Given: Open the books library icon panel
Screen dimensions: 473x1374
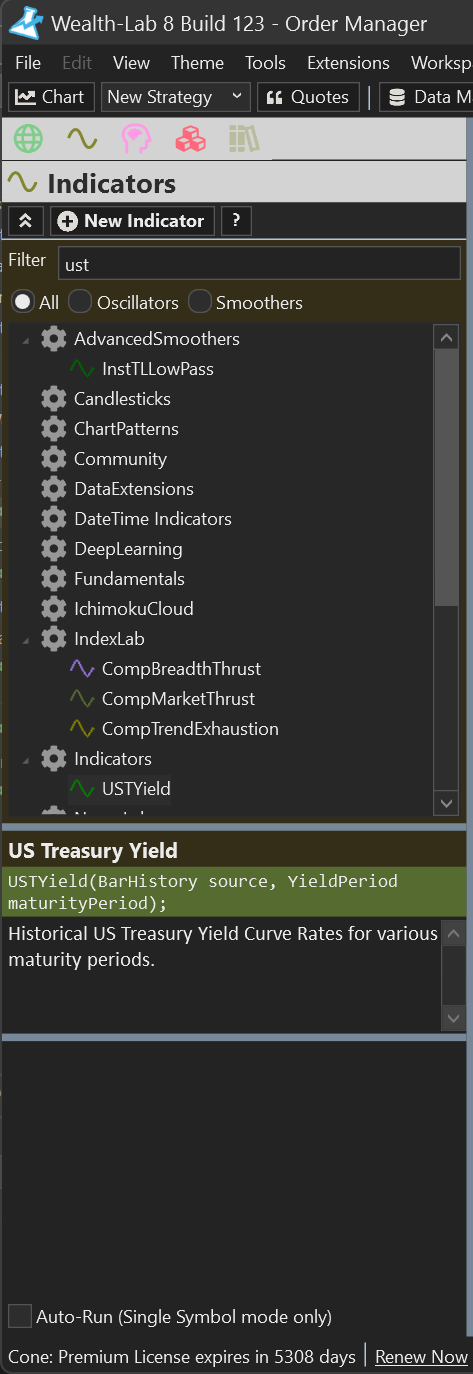Looking at the screenshot, I should [243, 139].
